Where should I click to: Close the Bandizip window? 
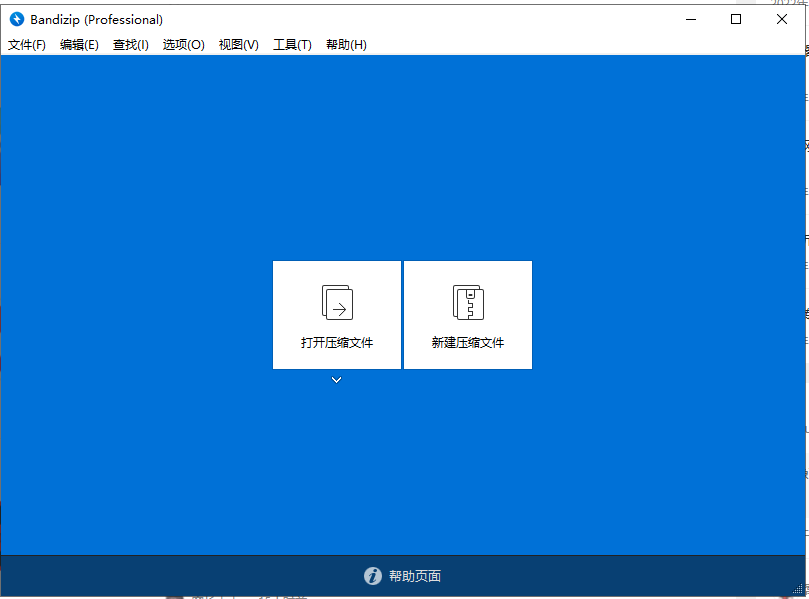click(x=782, y=20)
